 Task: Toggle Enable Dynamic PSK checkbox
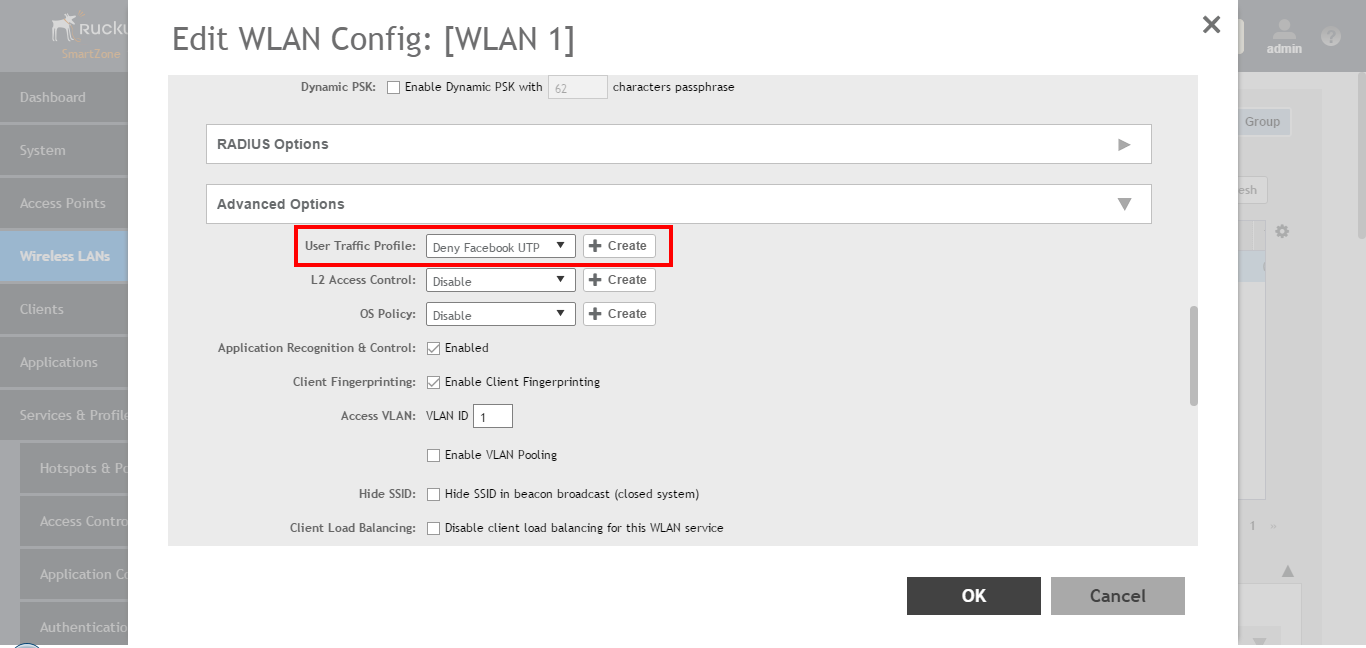click(x=393, y=87)
